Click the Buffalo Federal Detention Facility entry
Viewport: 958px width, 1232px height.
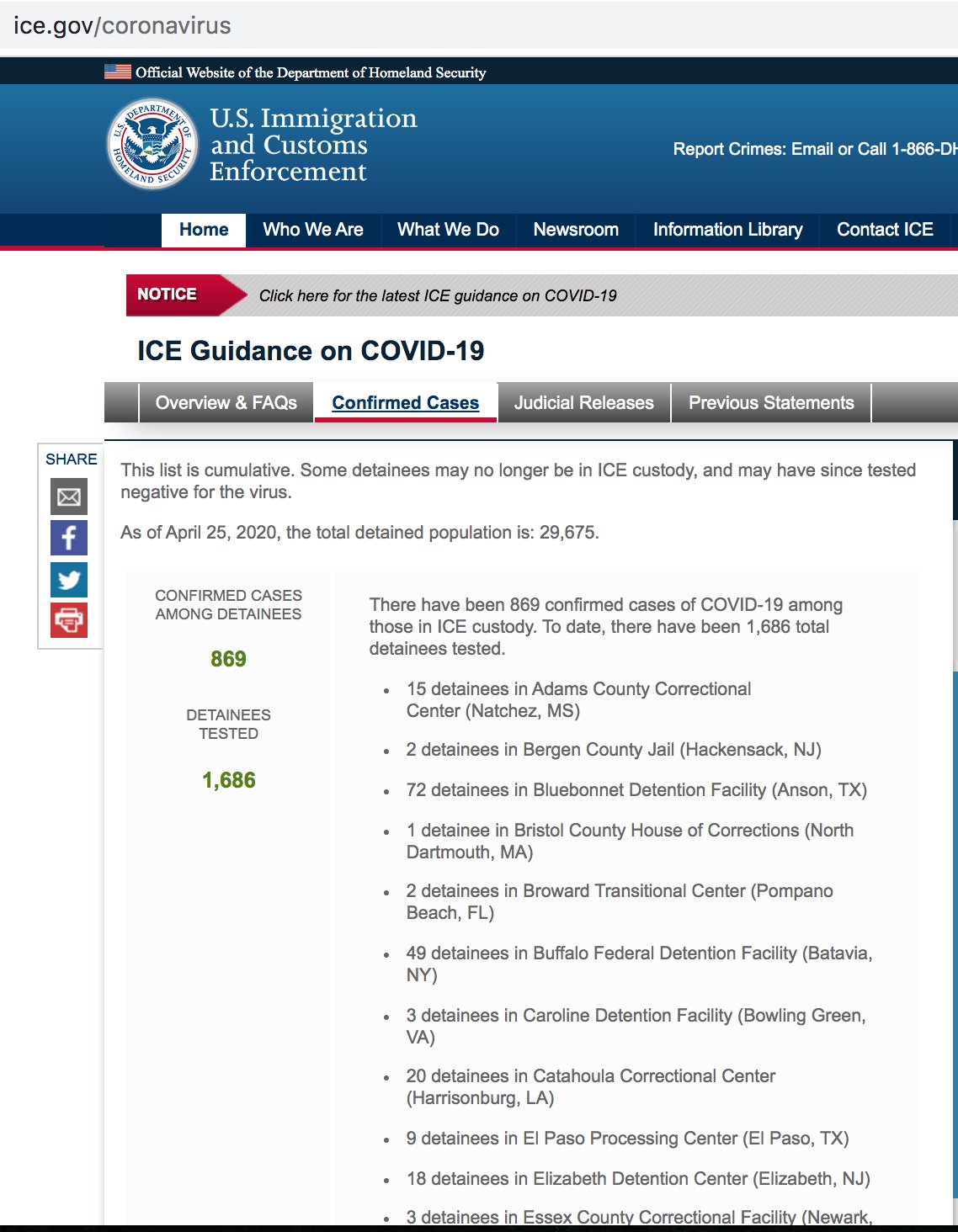coord(639,964)
